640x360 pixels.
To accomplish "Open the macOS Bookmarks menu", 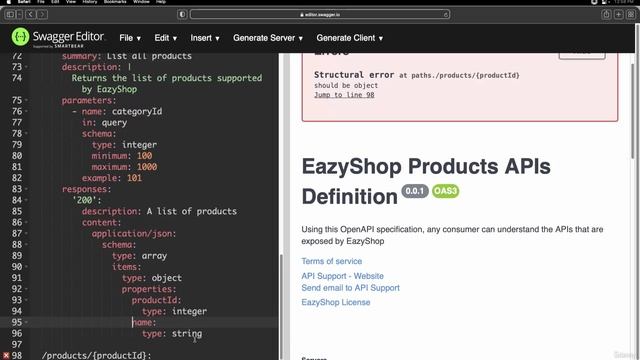I will click(115, 2).
